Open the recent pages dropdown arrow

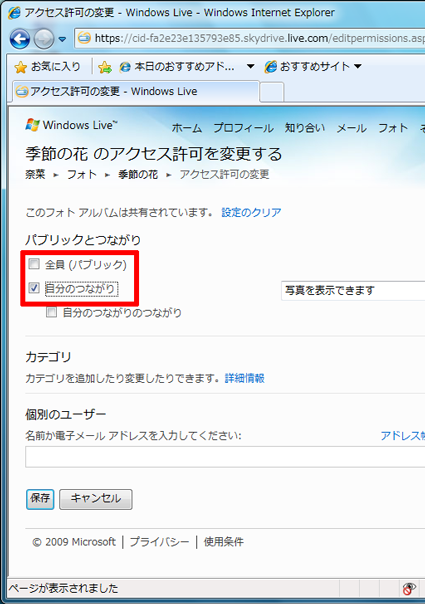coord(62,39)
